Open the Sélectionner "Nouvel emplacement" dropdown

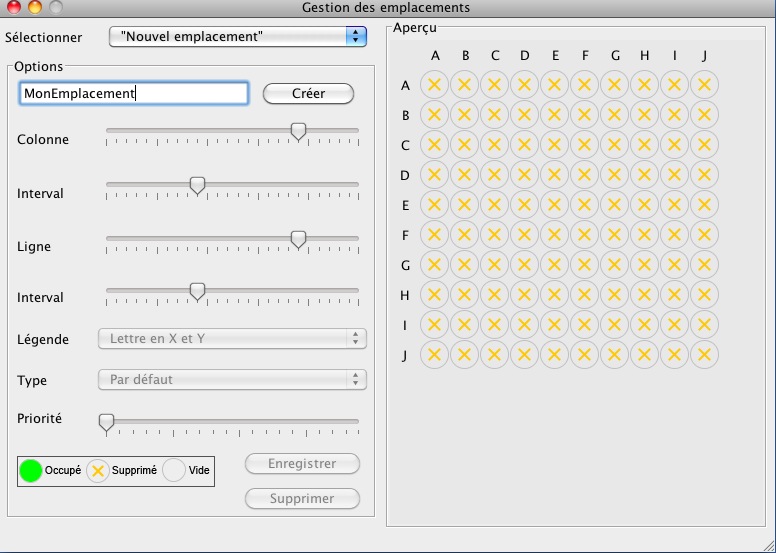pos(238,37)
